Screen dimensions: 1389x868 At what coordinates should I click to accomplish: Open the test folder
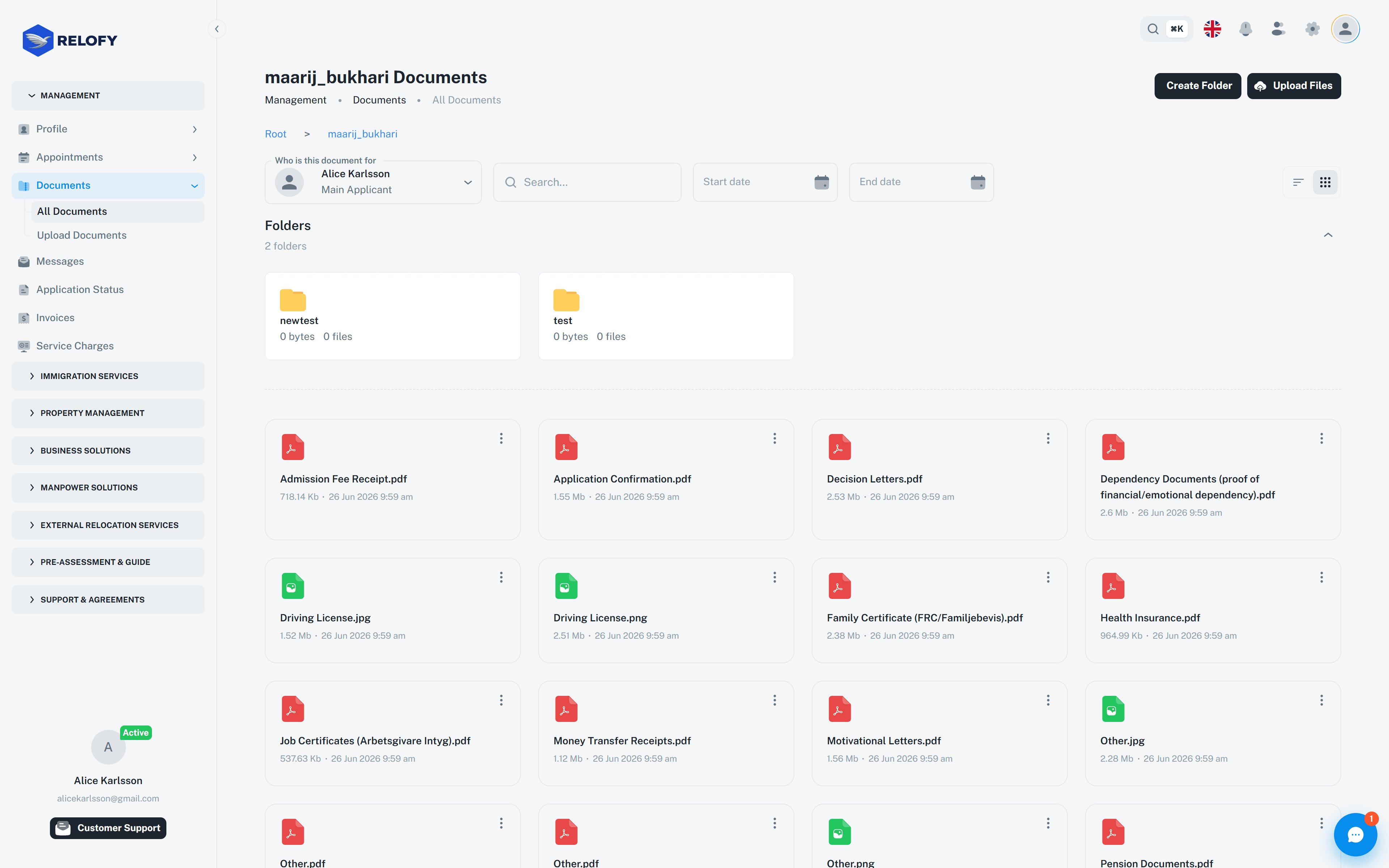(666, 316)
